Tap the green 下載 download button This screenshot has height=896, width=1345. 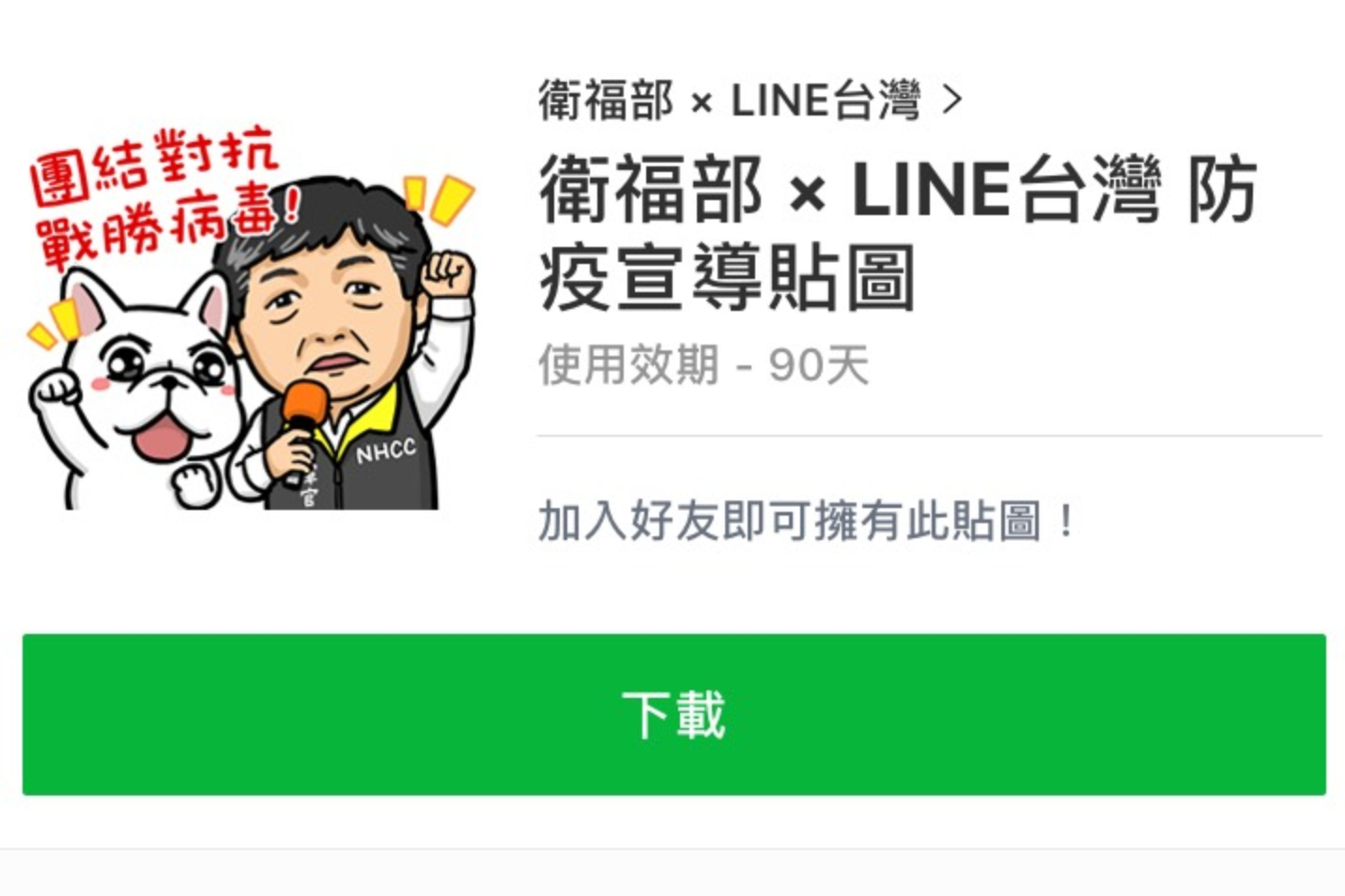[673, 714]
